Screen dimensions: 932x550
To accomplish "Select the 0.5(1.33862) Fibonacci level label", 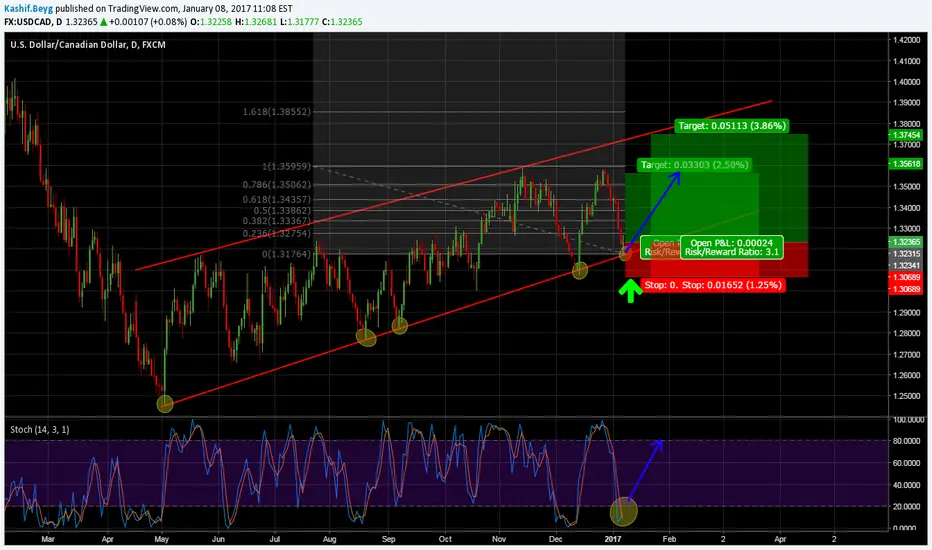I will pyautogui.click(x=282, y=210).
